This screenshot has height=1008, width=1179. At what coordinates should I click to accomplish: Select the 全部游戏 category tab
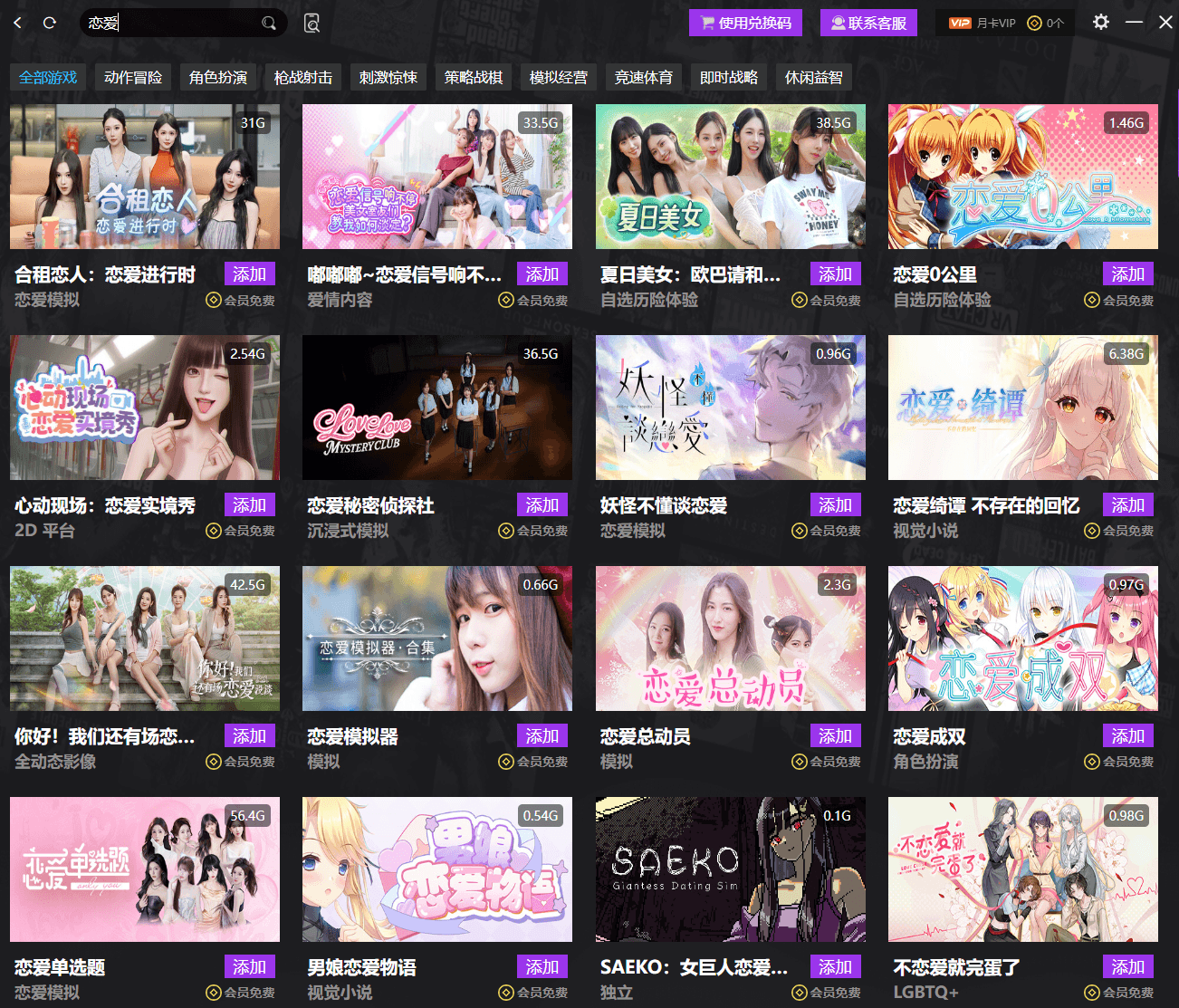48,78
